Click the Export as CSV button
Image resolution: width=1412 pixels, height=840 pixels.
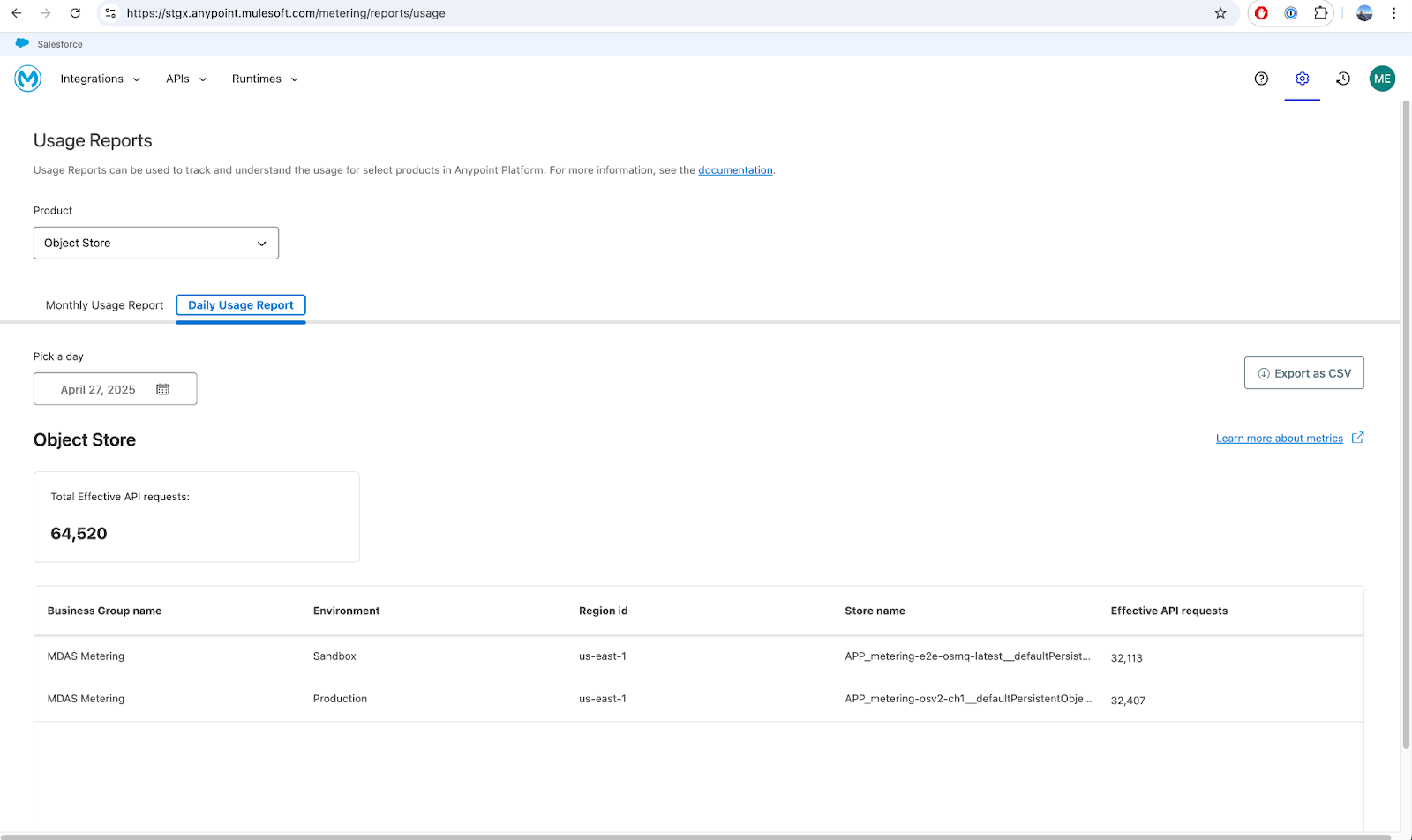coord(1303,372)
